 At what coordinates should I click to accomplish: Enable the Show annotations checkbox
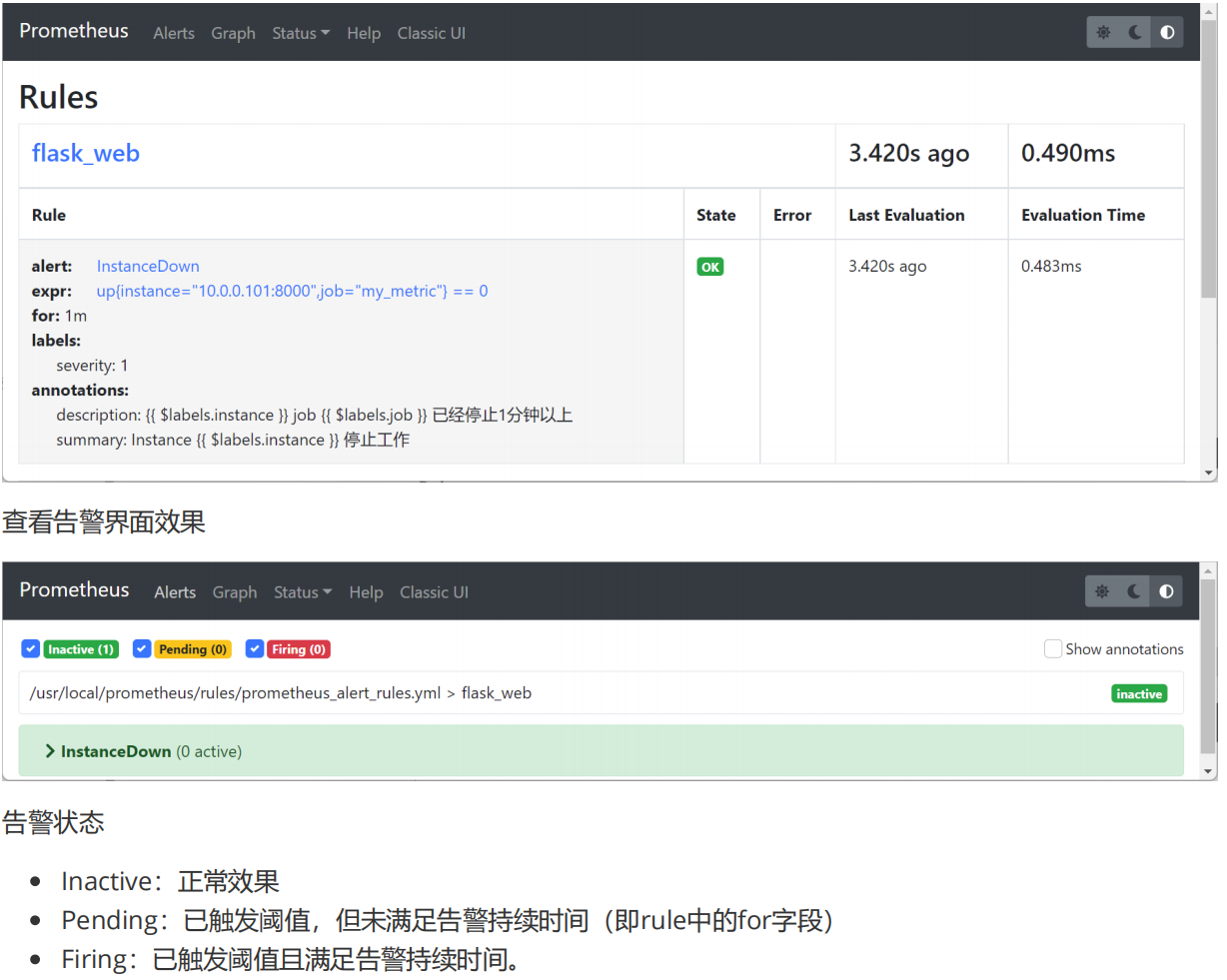click(1053, 649)
